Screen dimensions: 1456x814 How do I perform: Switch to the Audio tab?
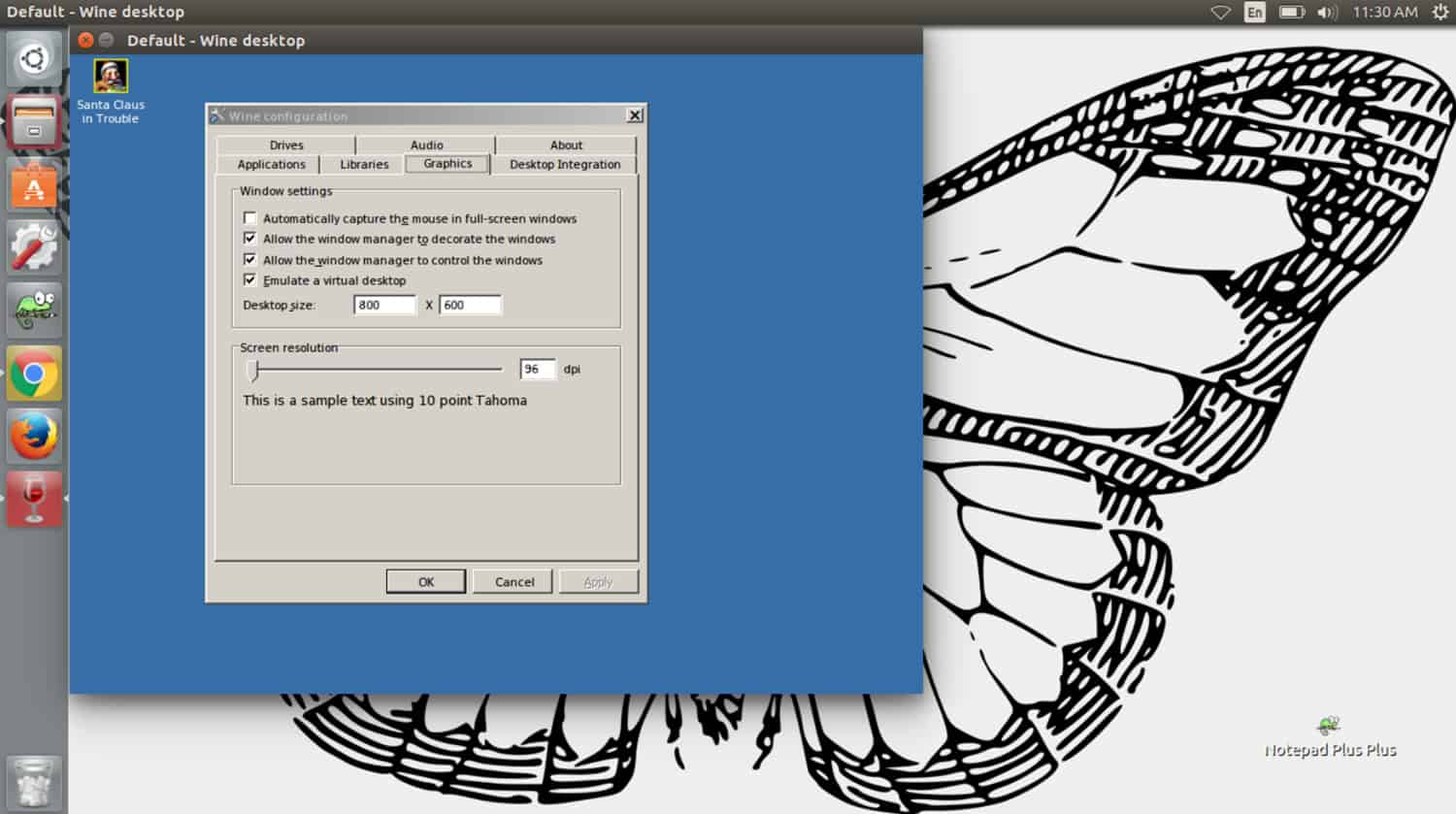(426, 145)
